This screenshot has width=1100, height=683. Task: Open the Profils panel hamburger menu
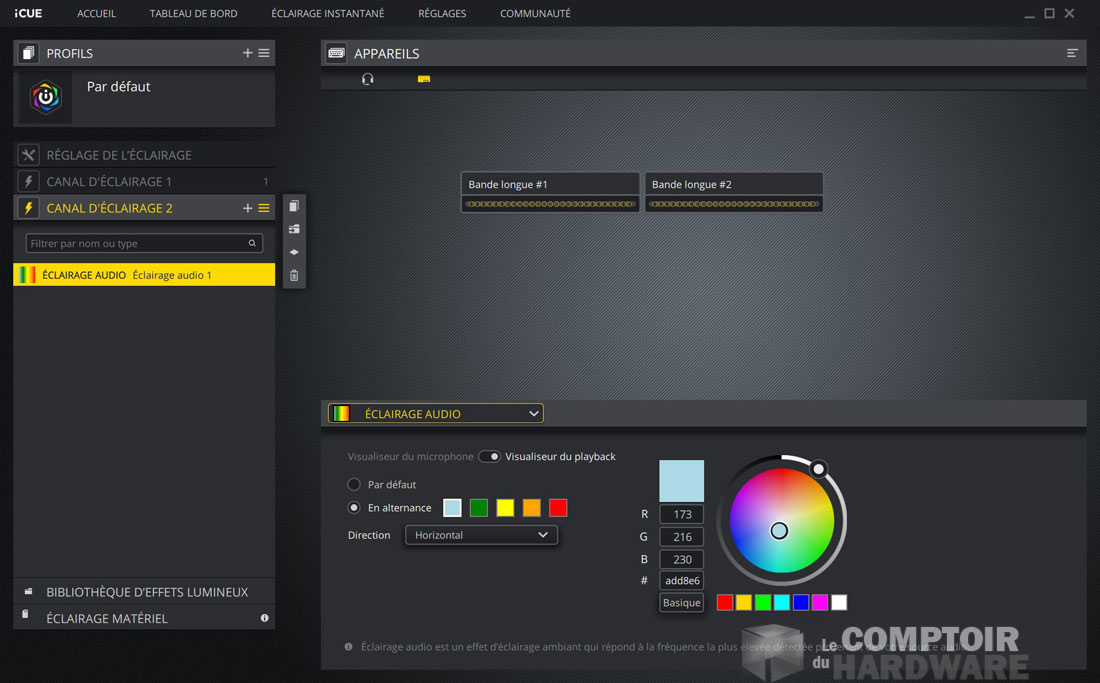pyautogui.click(x=264, y=53)
